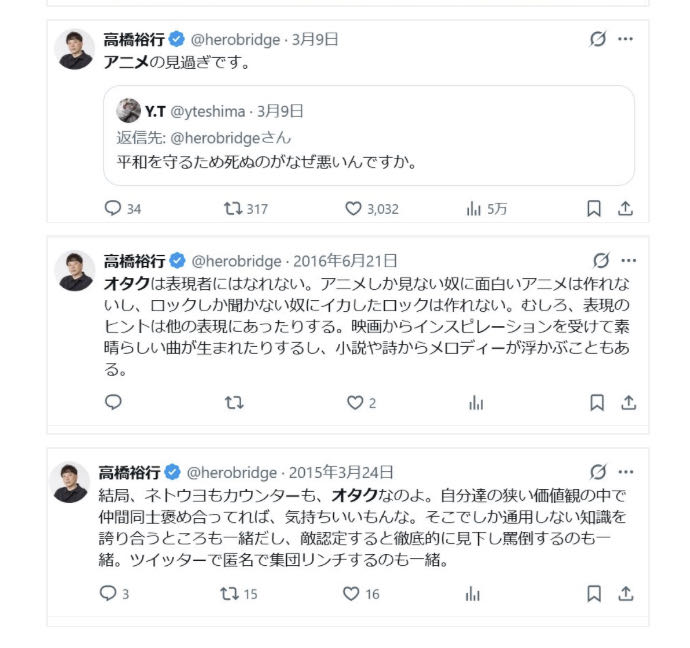Click Grok icon on March 9 tweet

[x=598, y=39]
